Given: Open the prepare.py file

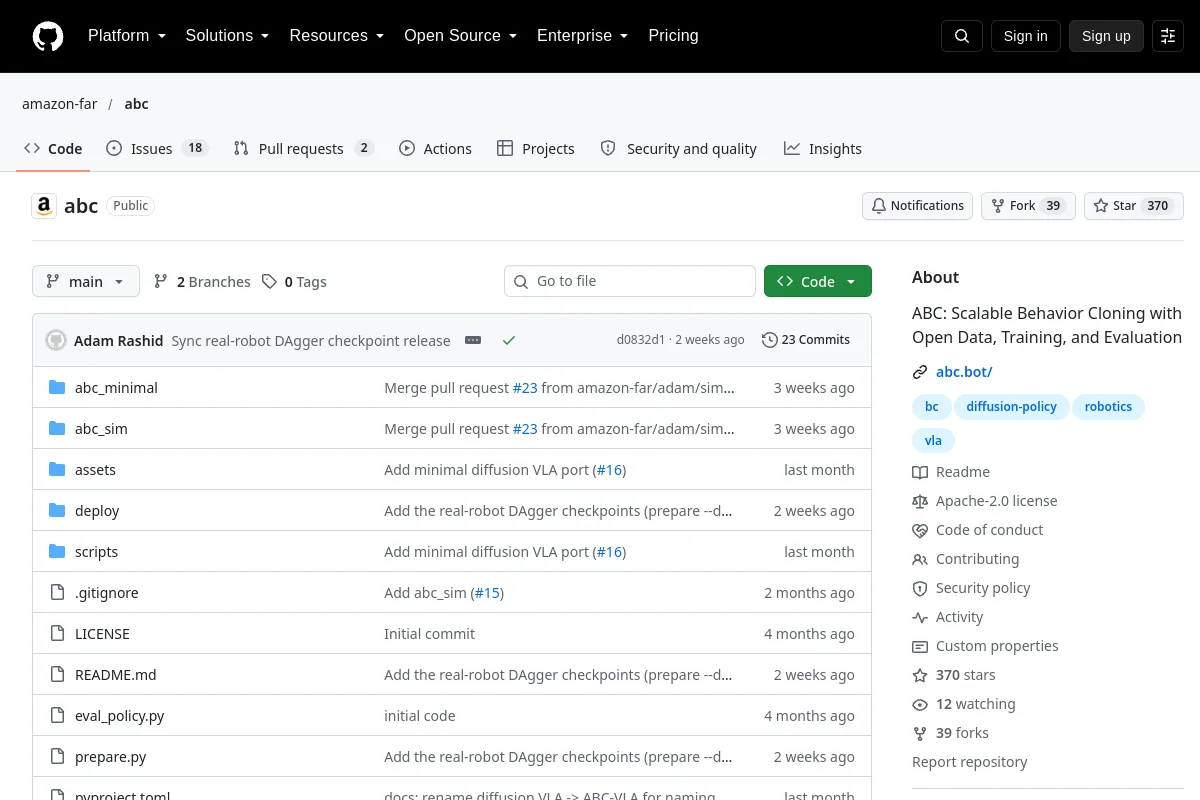Looking at the screenshot, I should click(111, 757).
